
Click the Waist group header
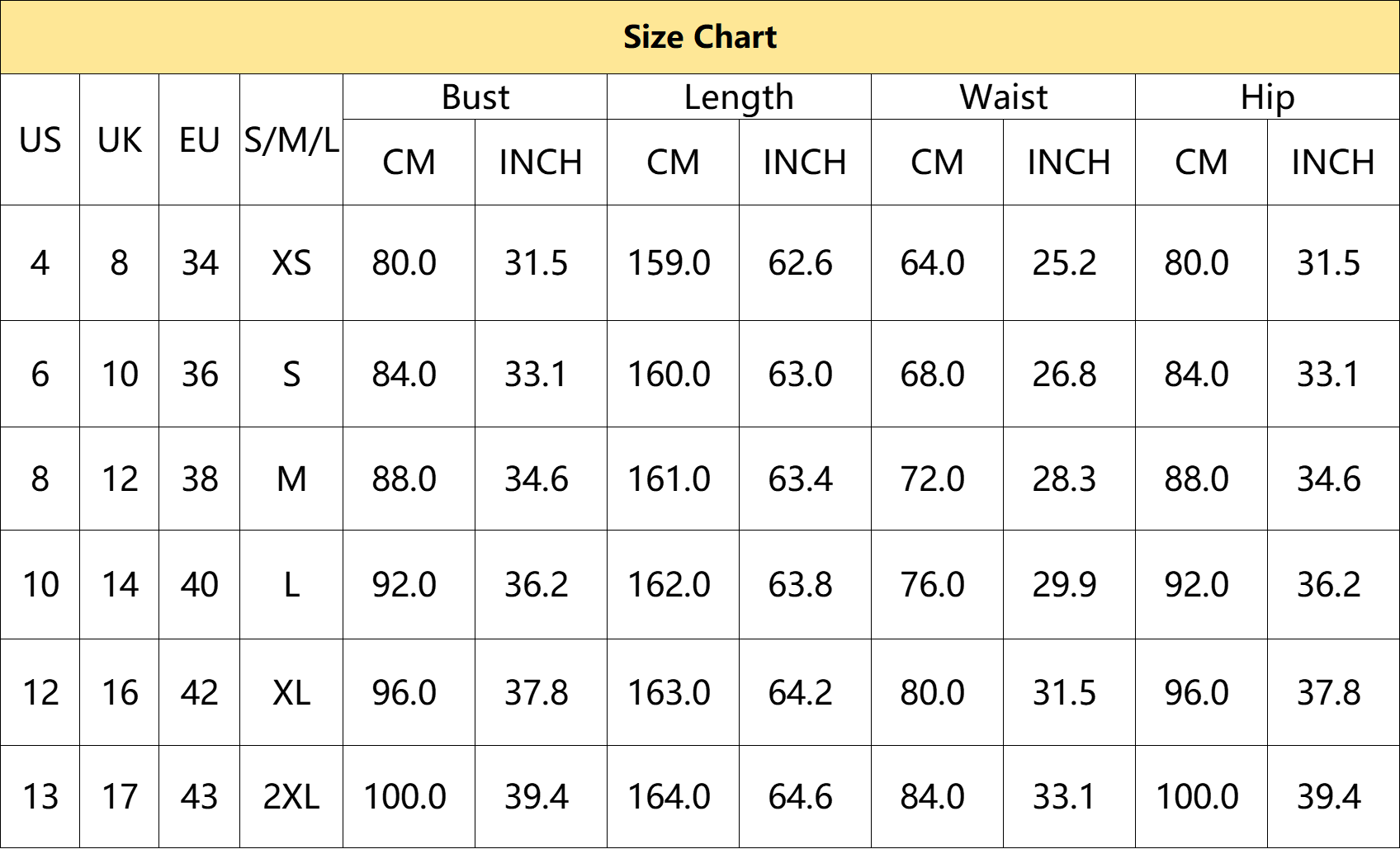click(1003, 97)
